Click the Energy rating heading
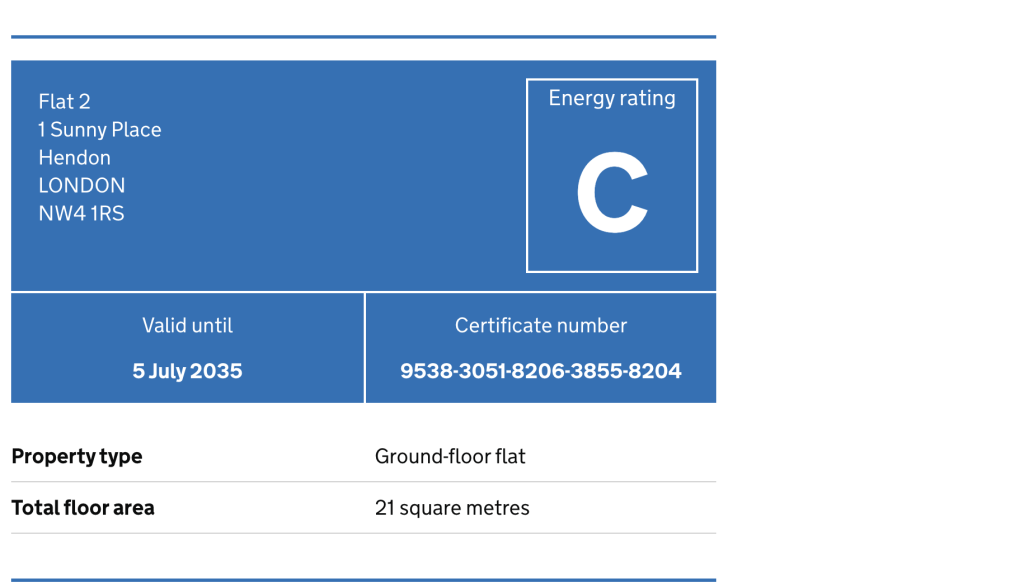Viewport: 1024px width, 583px height. click(x=612, y=99)
